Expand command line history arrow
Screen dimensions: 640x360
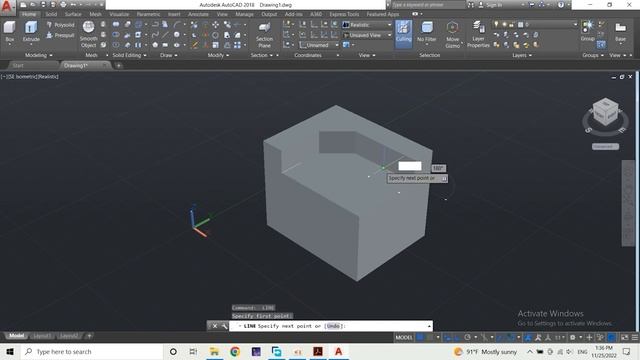click(x=429, y=326)
